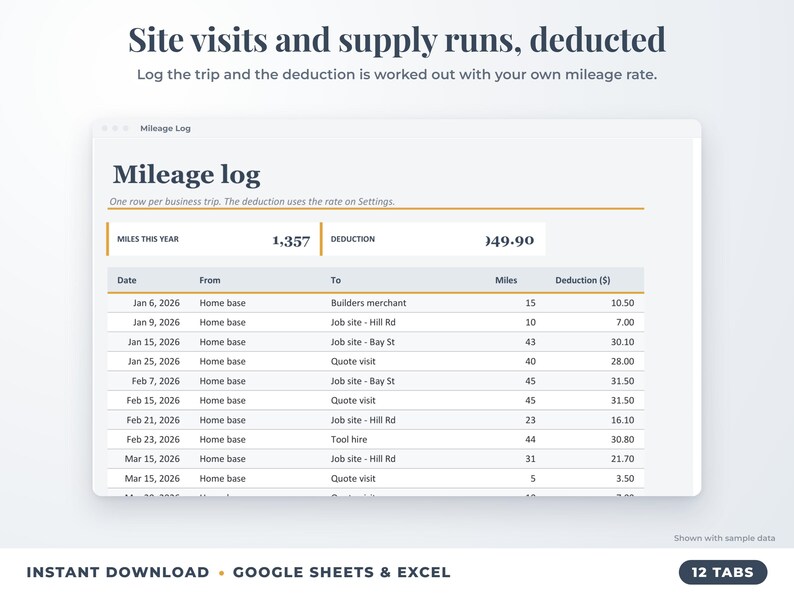Screen dimensions: 794x596
Task: Click "Quote visit" in the Jan 25 row
Action: pyautogui.click(x=353, y=361)
